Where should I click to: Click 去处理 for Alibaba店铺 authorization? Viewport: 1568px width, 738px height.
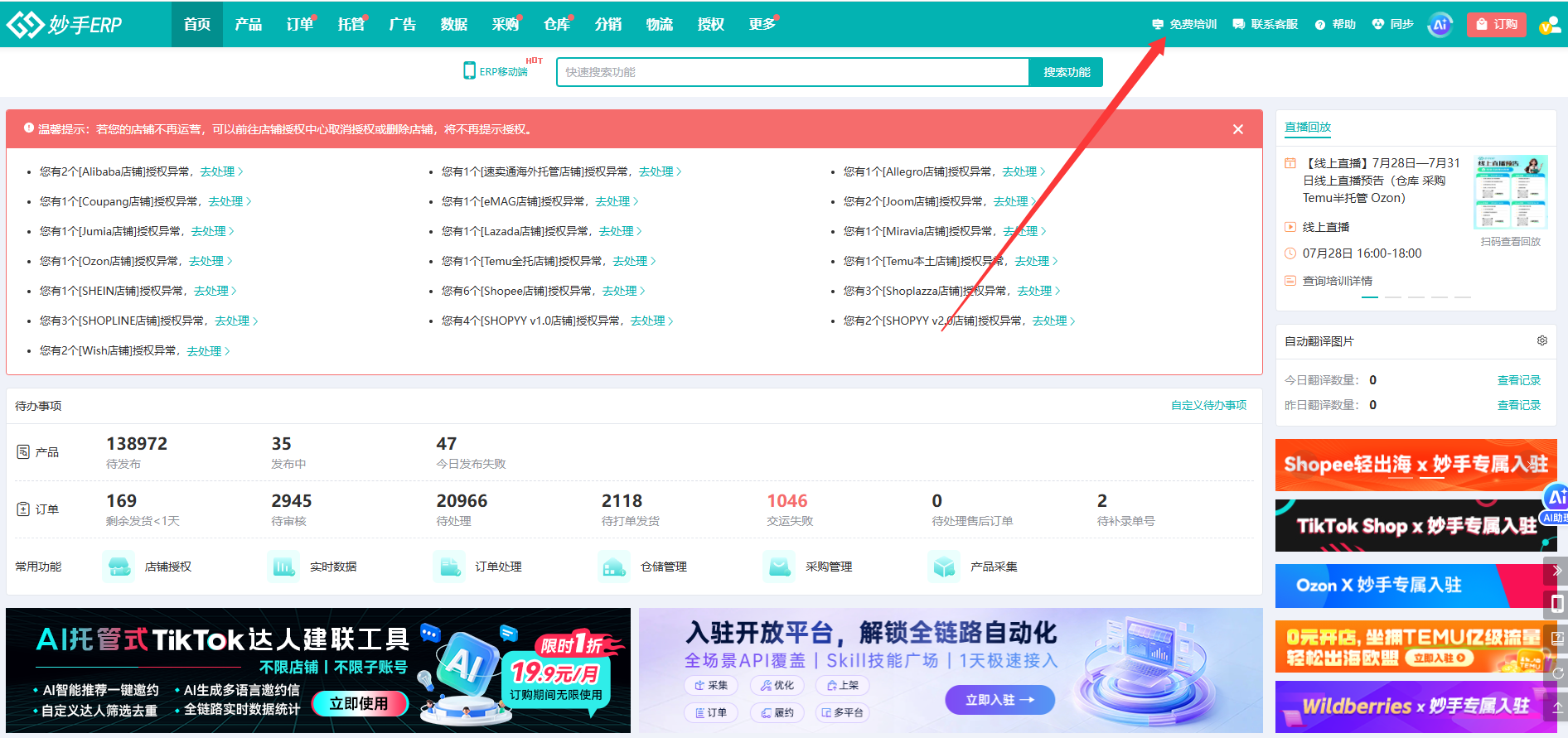[221, 171]
